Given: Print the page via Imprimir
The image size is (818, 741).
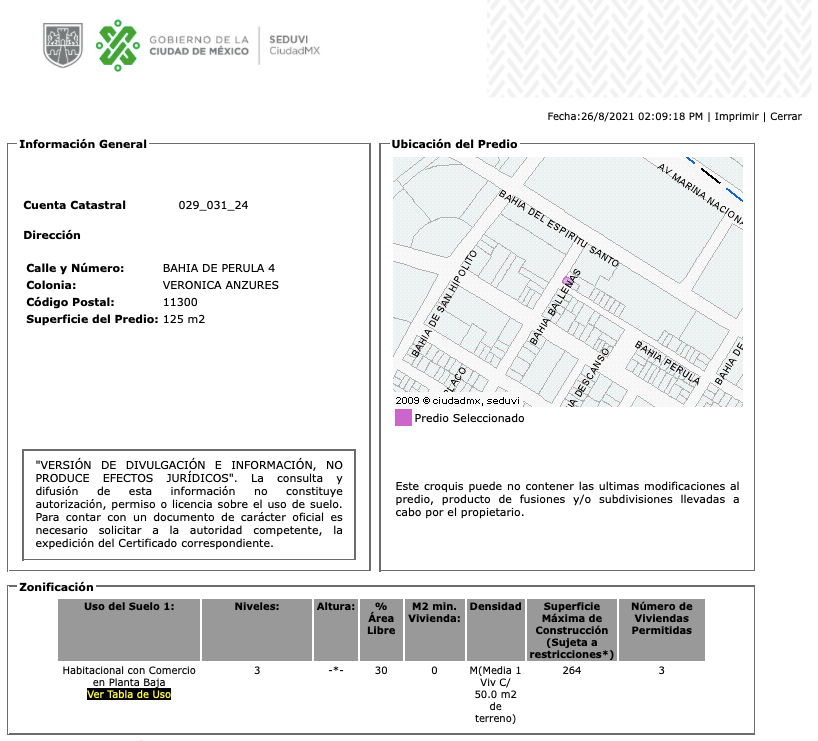Looking at the screenshot, I should [x=736, y=116].
